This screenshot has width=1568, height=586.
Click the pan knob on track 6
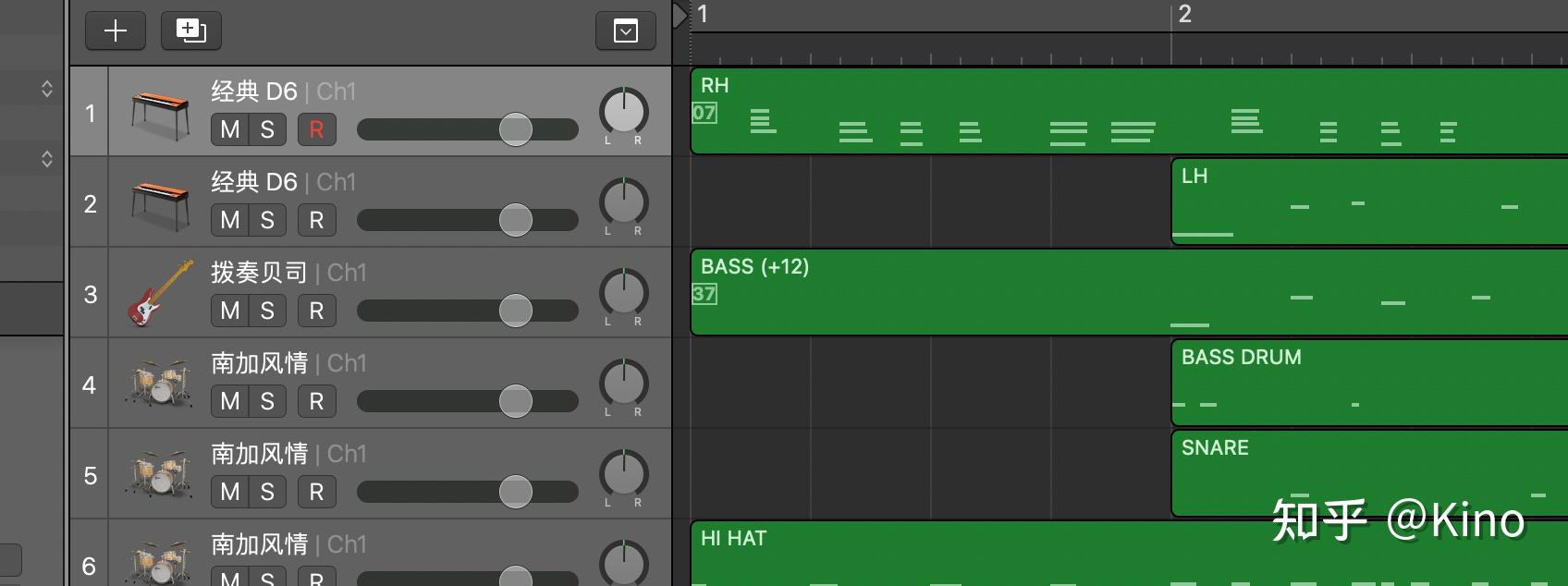[624, 563]
